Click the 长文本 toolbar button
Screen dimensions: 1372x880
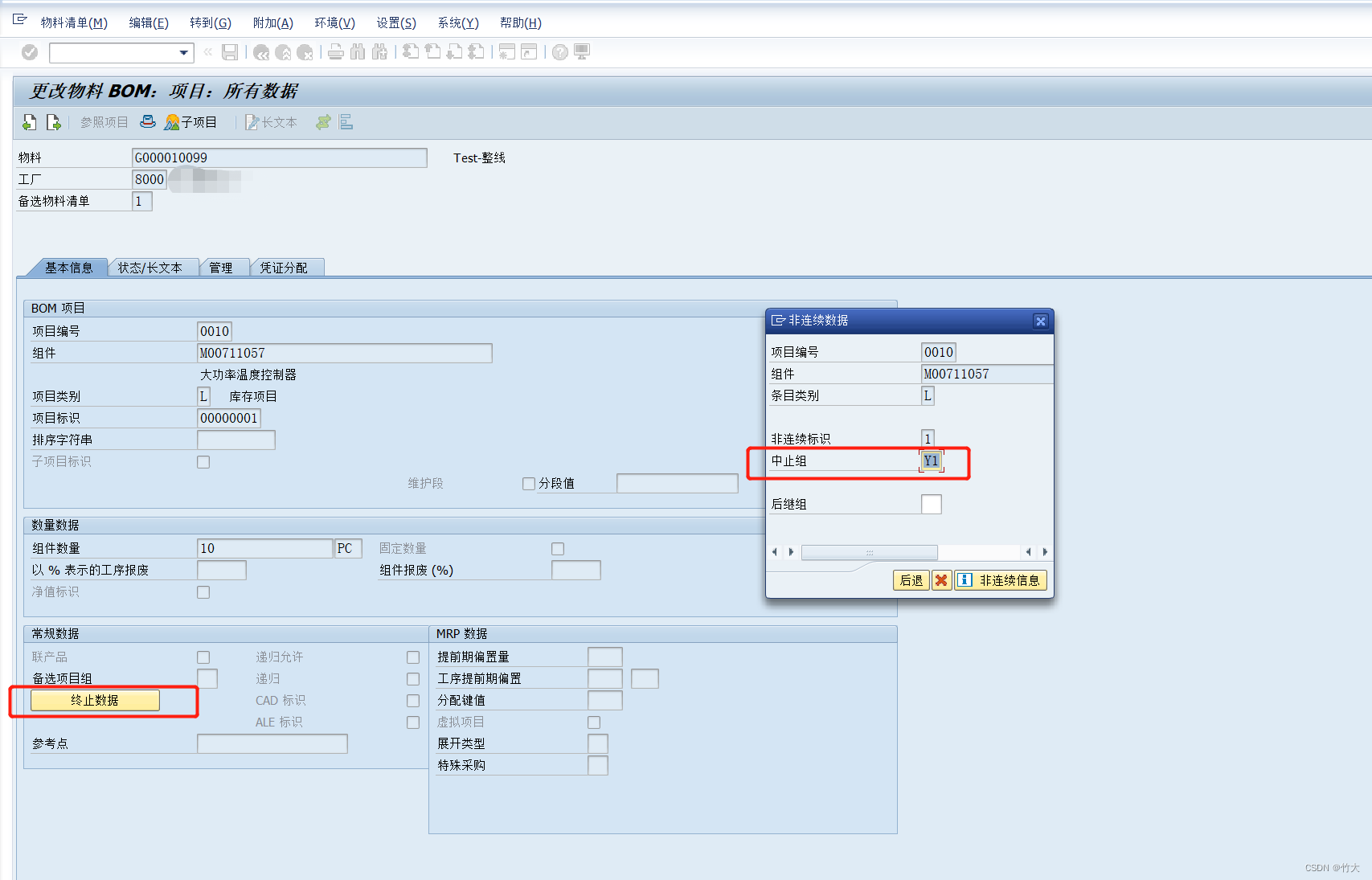(x=272, y=122)
